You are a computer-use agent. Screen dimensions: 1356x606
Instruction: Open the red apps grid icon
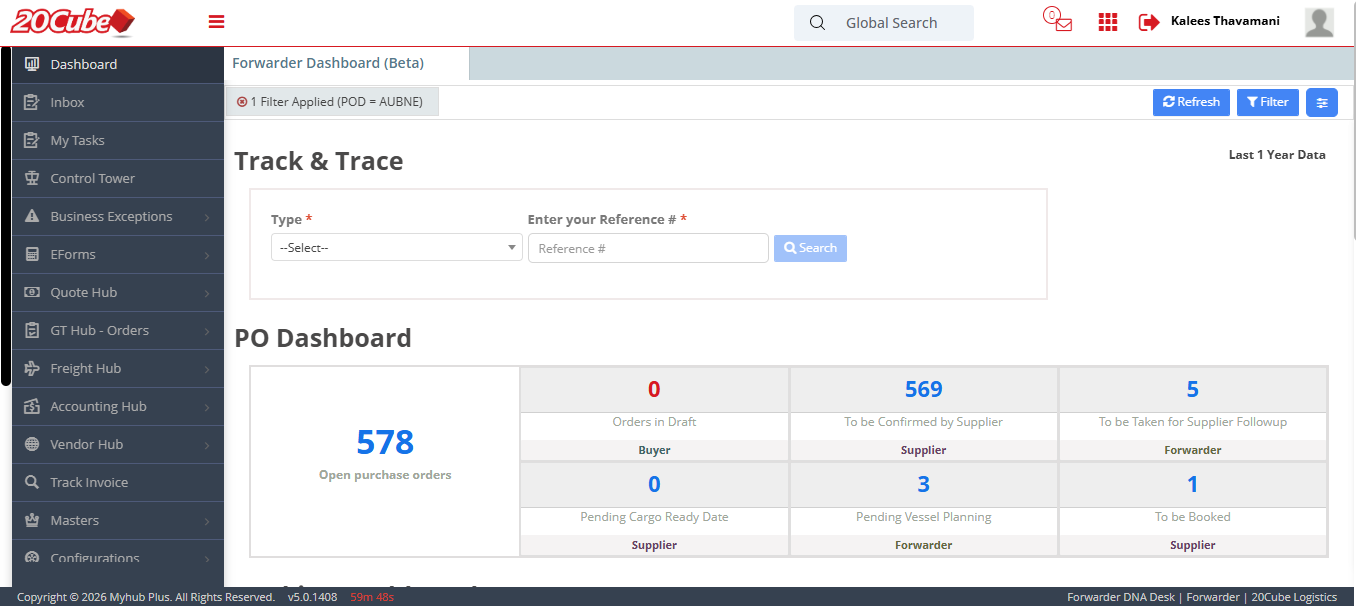pos(1107,21)
